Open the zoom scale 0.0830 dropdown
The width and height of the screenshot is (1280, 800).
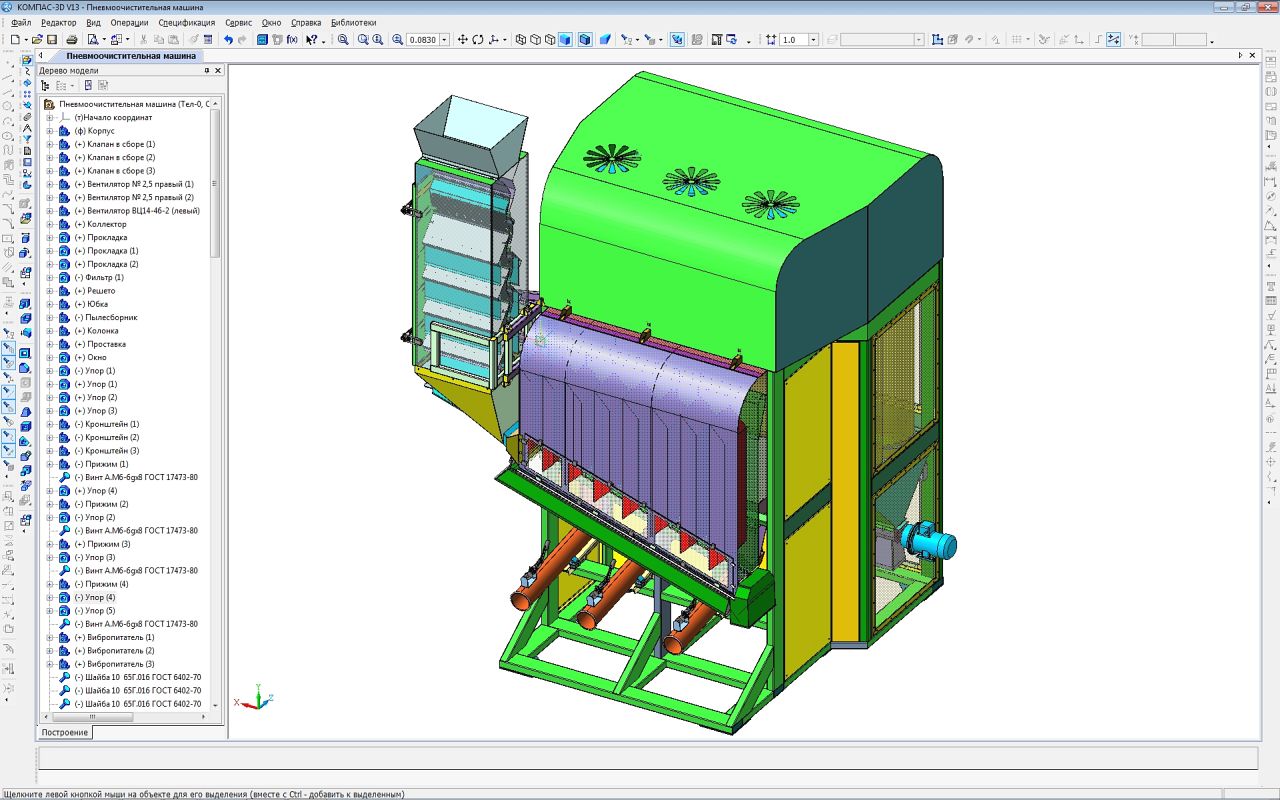click(444, 40)
